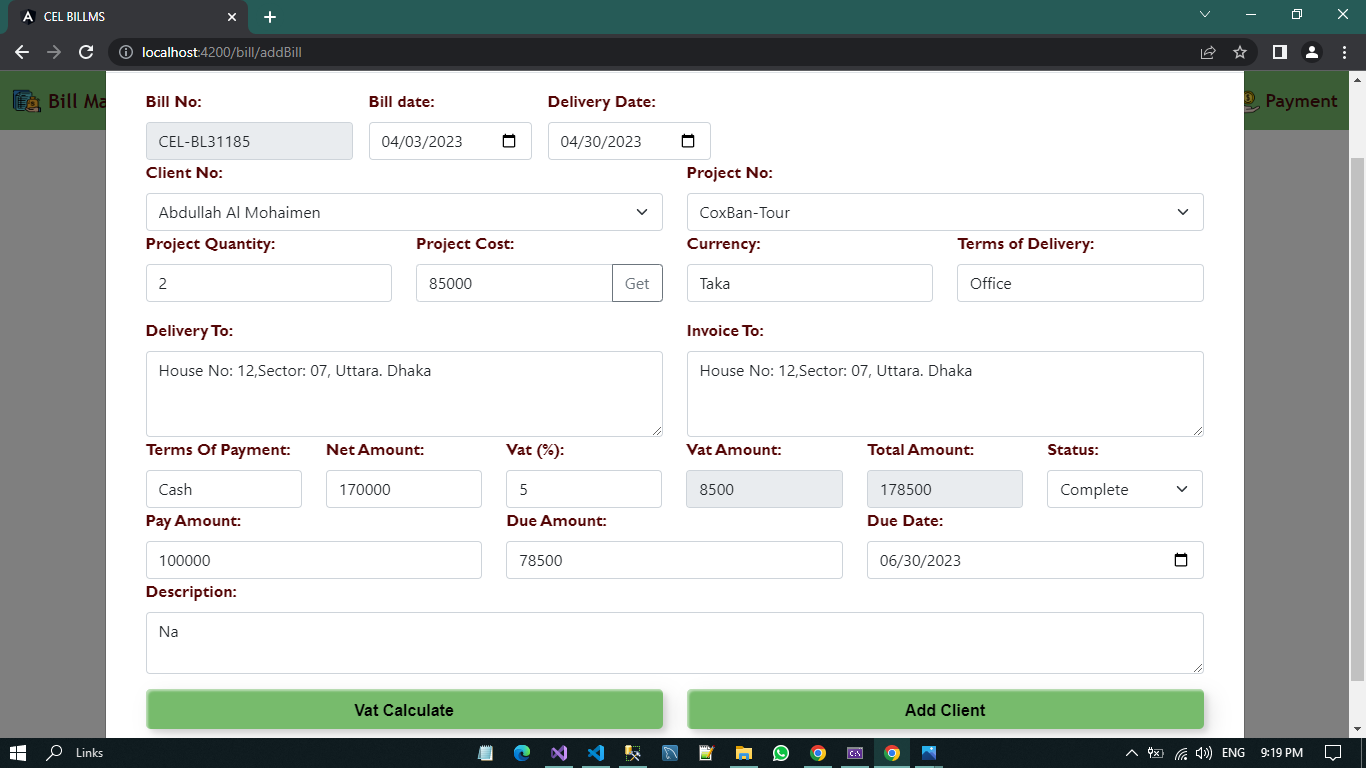Image resolution: width=1366 pixels, height=768 pixels.
Task: Expand the Client No dropdown
Action: (404, 212)
